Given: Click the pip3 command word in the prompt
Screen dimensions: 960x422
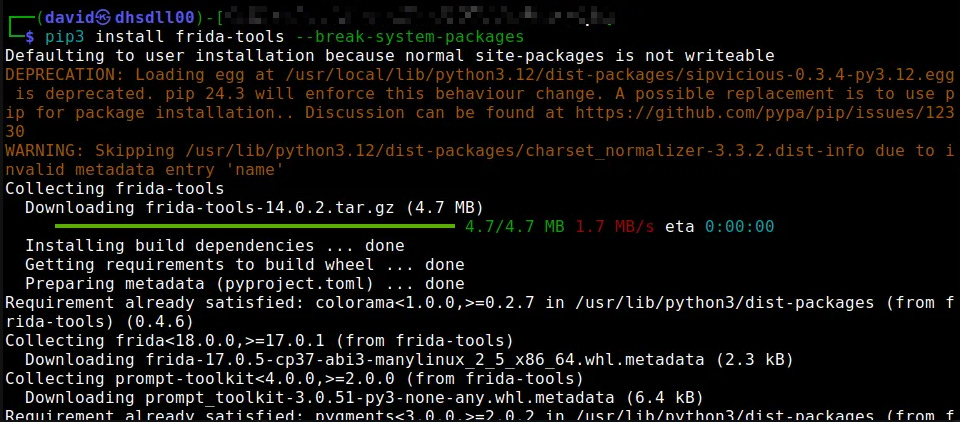Looking at the screenshot, I should [65, 37].
